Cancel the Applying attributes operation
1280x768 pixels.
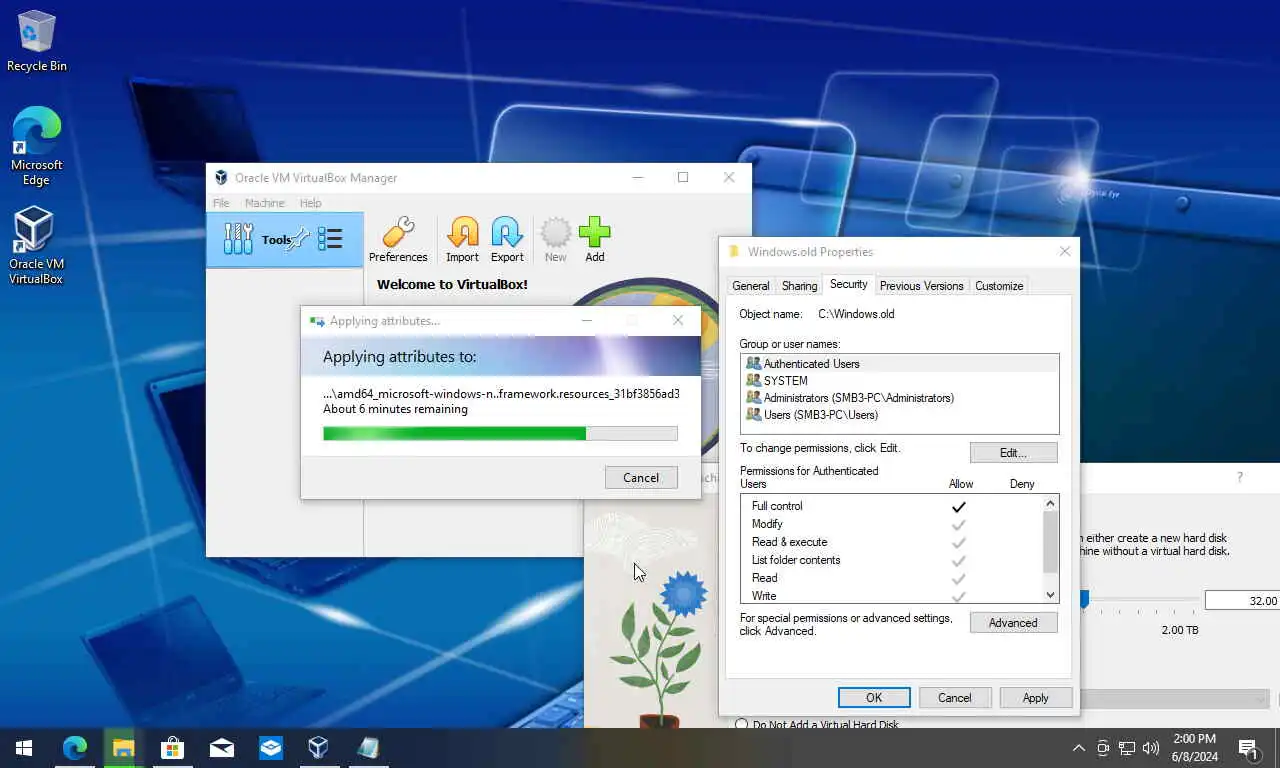pos(641,477)
